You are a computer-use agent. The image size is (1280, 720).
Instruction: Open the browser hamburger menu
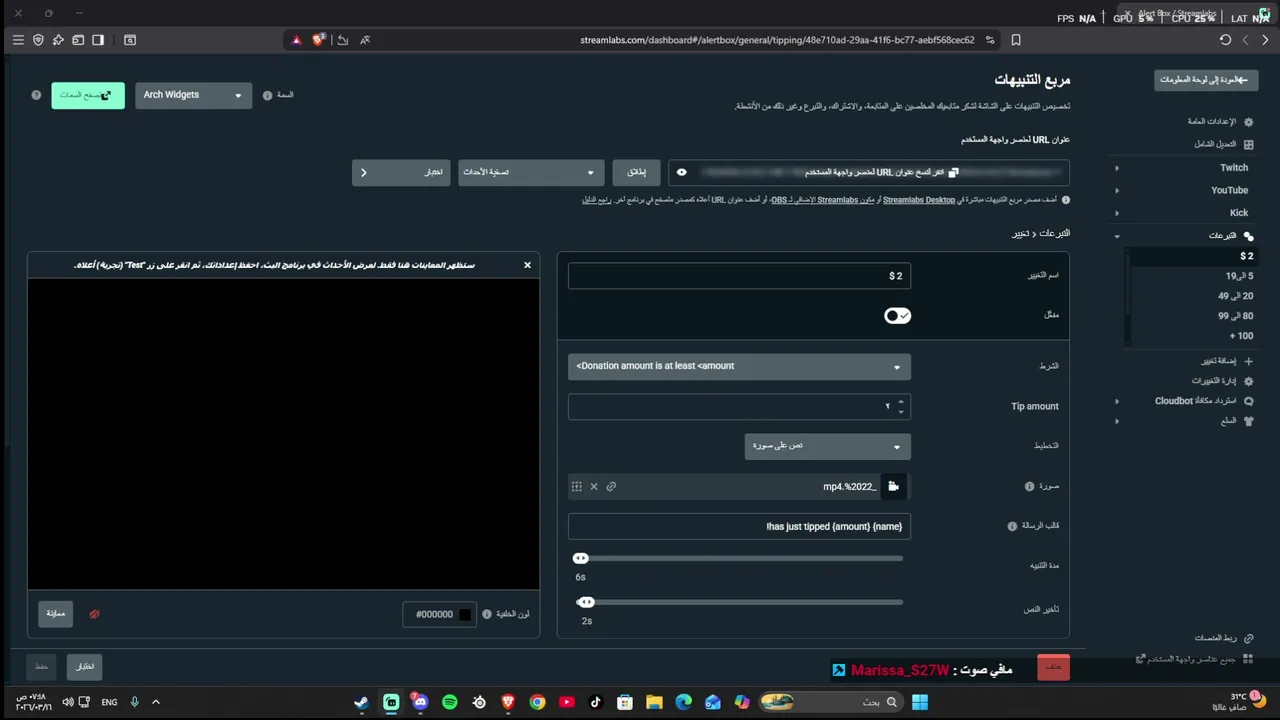tap(18, 40)
